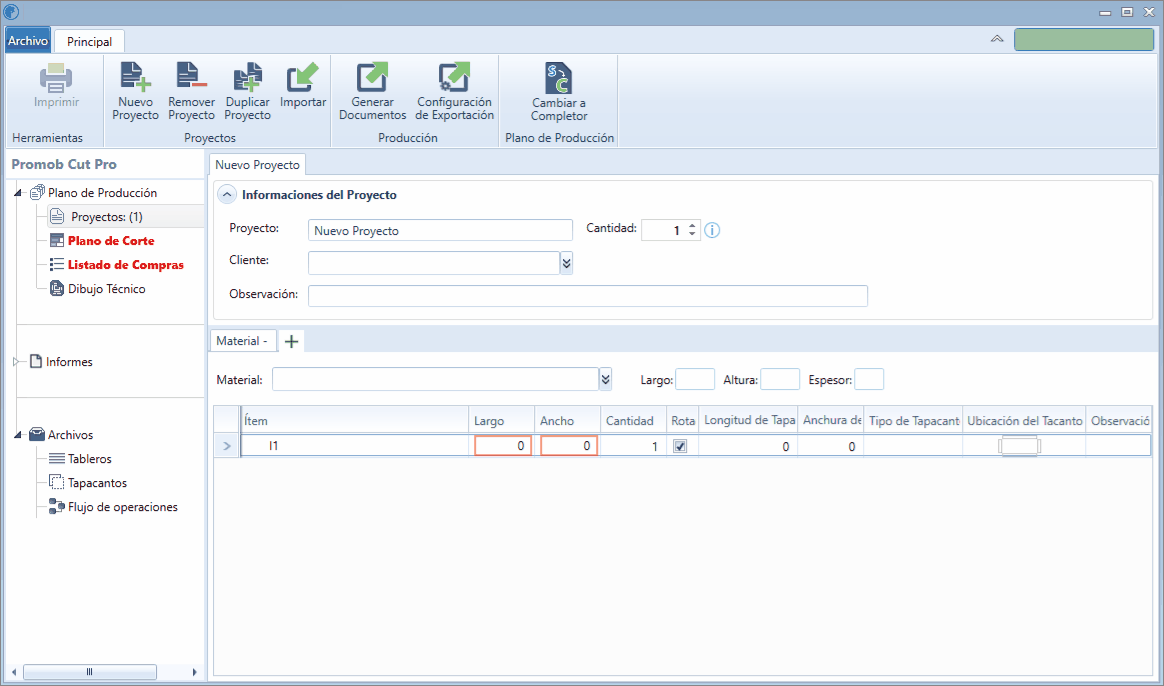Select Proyectos: (1) tree item

(106, 217)
